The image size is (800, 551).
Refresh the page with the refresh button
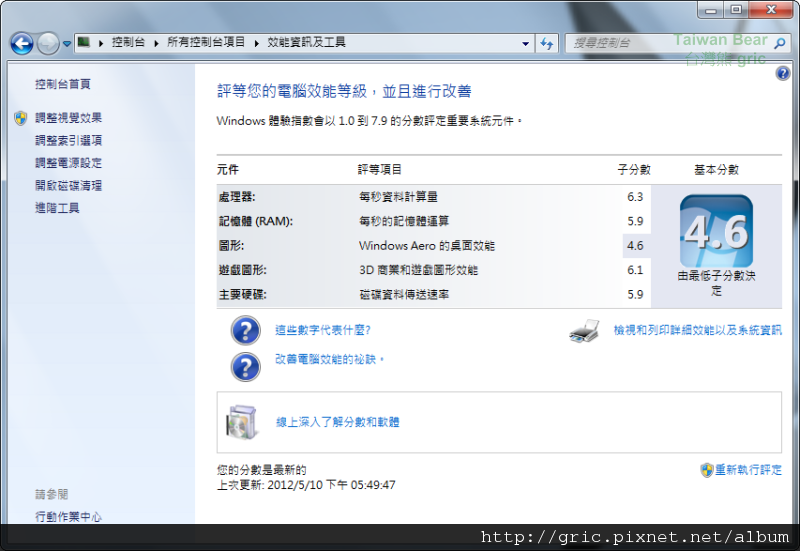pos(547,43)
